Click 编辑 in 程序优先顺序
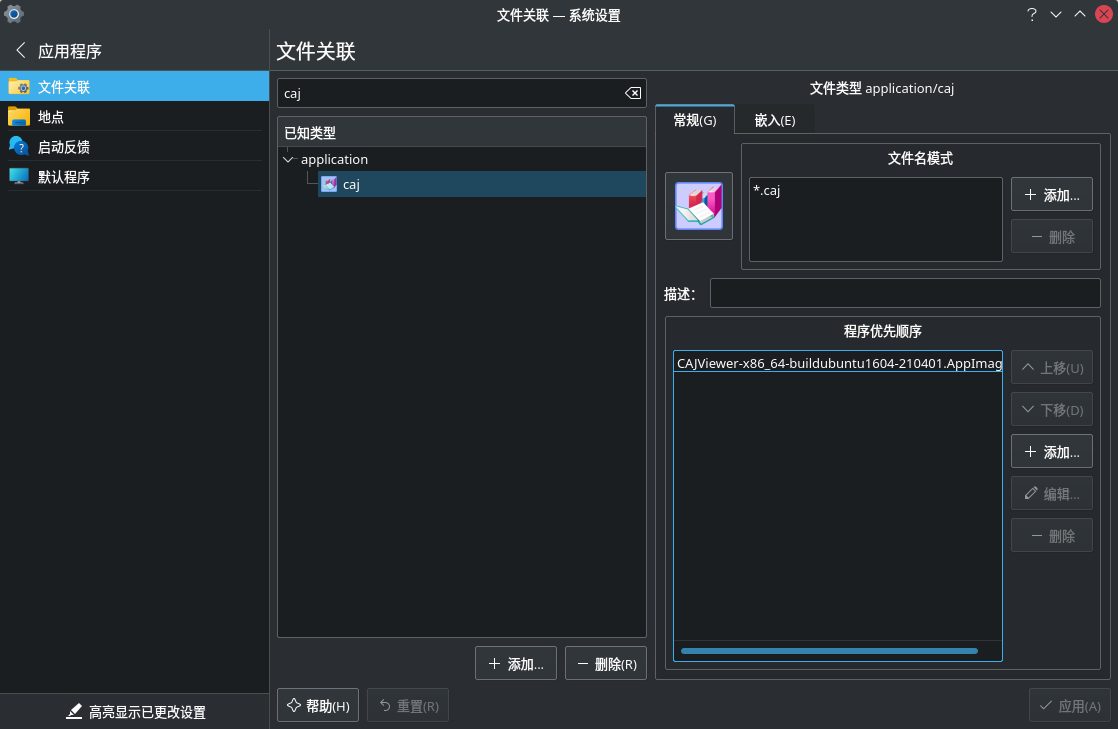1118x729 pixels. [x=1051, y=492]
